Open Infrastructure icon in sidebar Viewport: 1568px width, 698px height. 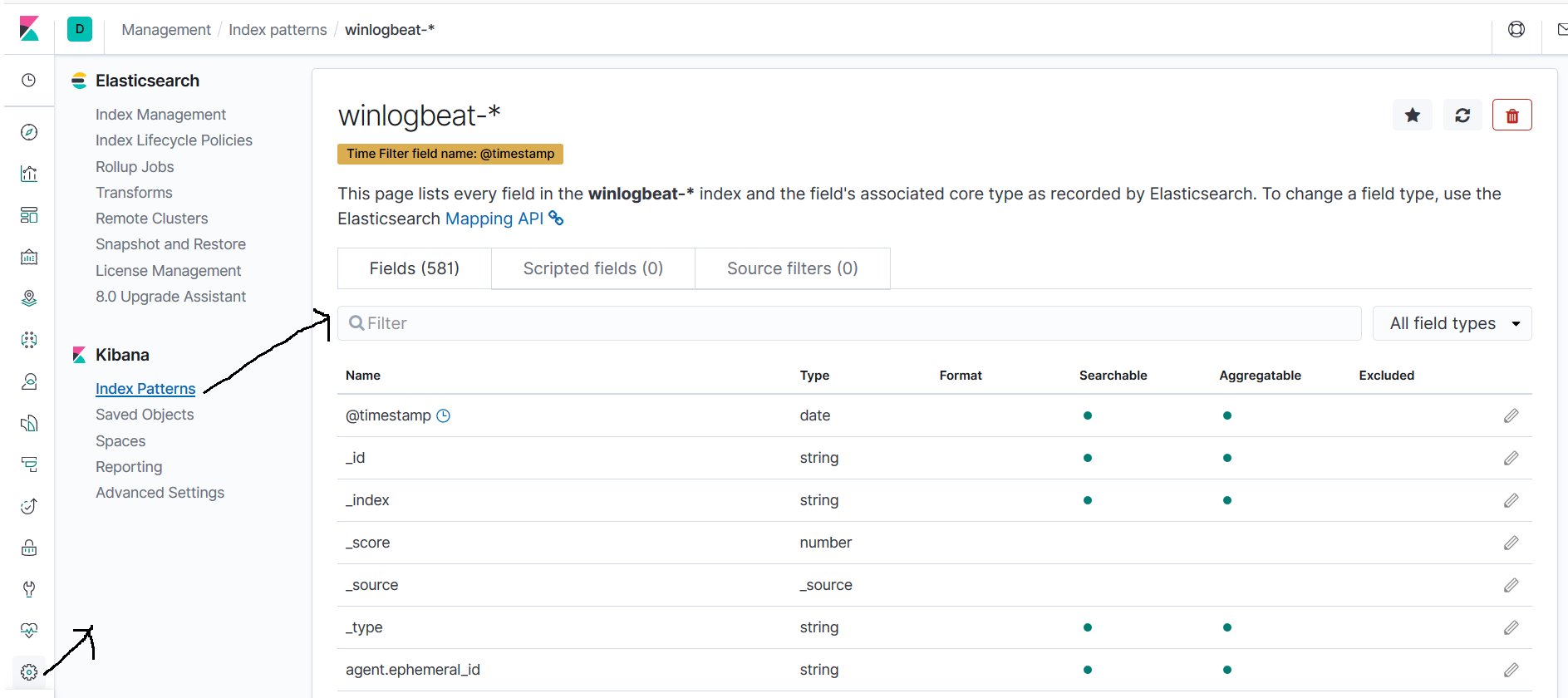click(29, 381)
